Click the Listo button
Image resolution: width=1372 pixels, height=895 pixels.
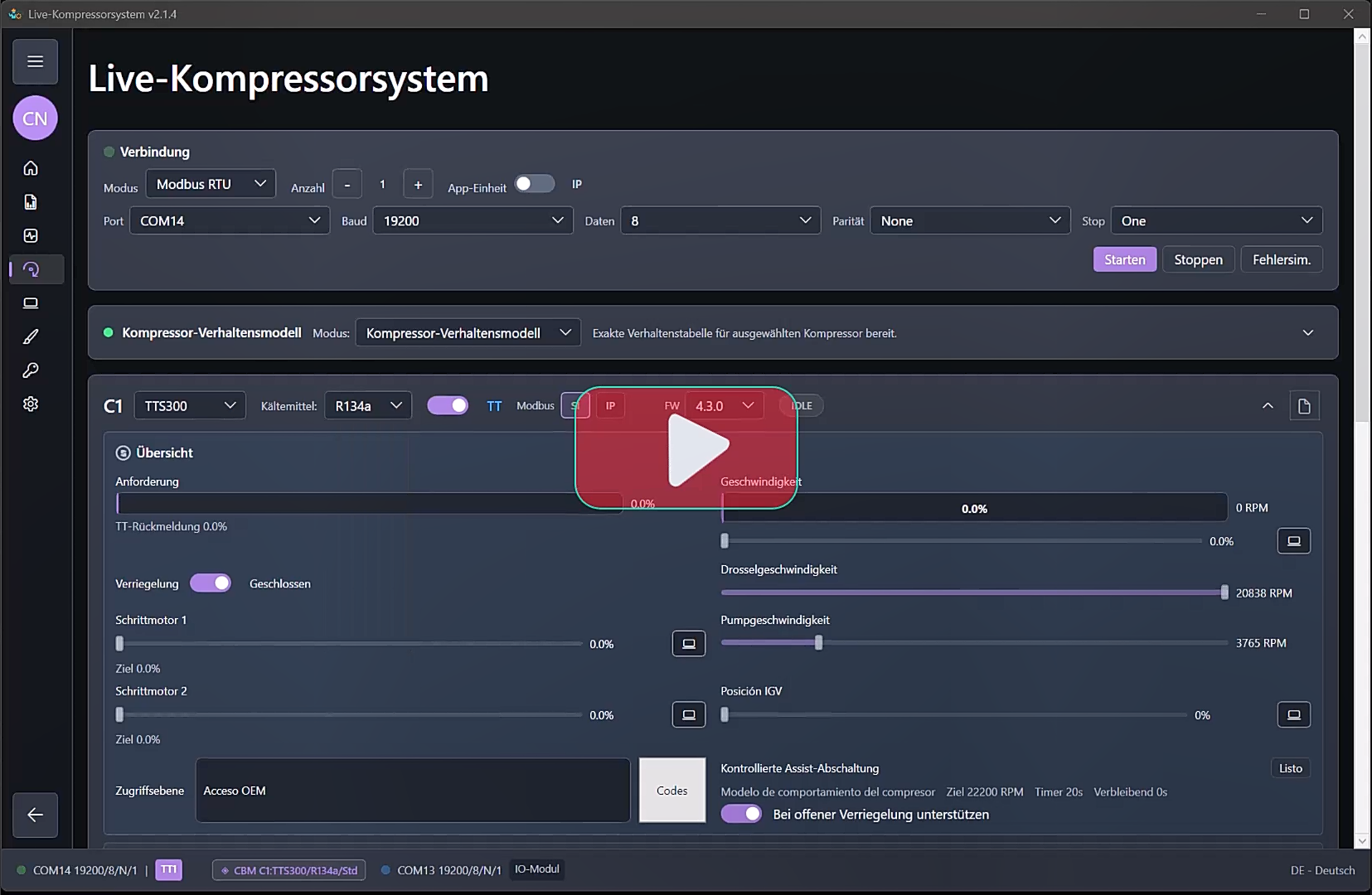click(x=1291, y=768)
